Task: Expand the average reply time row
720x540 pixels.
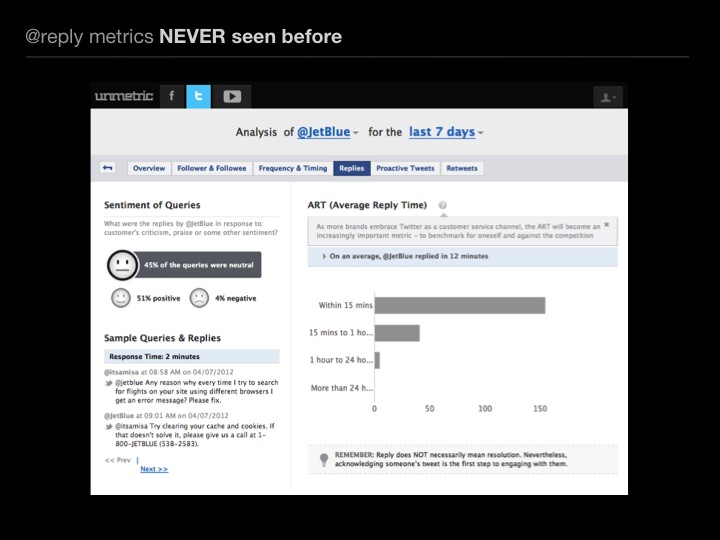Action: pyautogui.click(x=462, y=256)
